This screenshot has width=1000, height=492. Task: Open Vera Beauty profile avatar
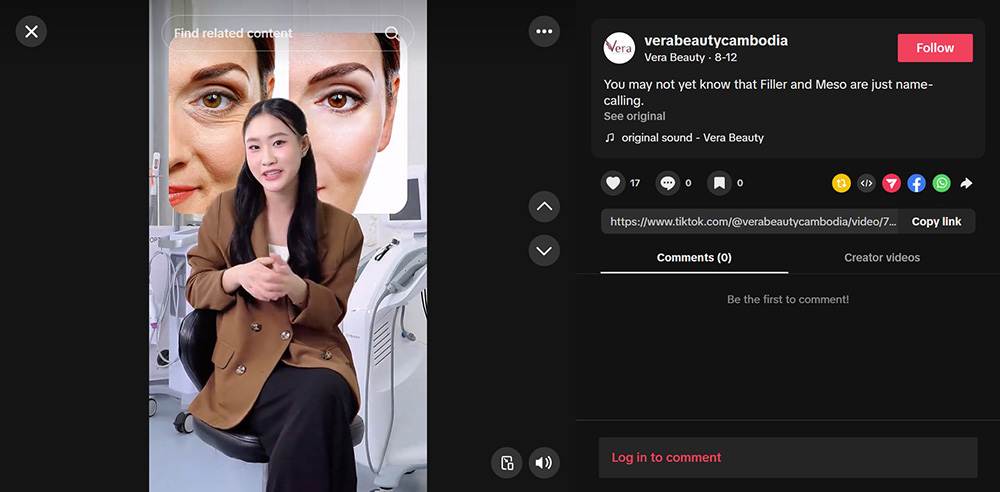click(619, 48)
